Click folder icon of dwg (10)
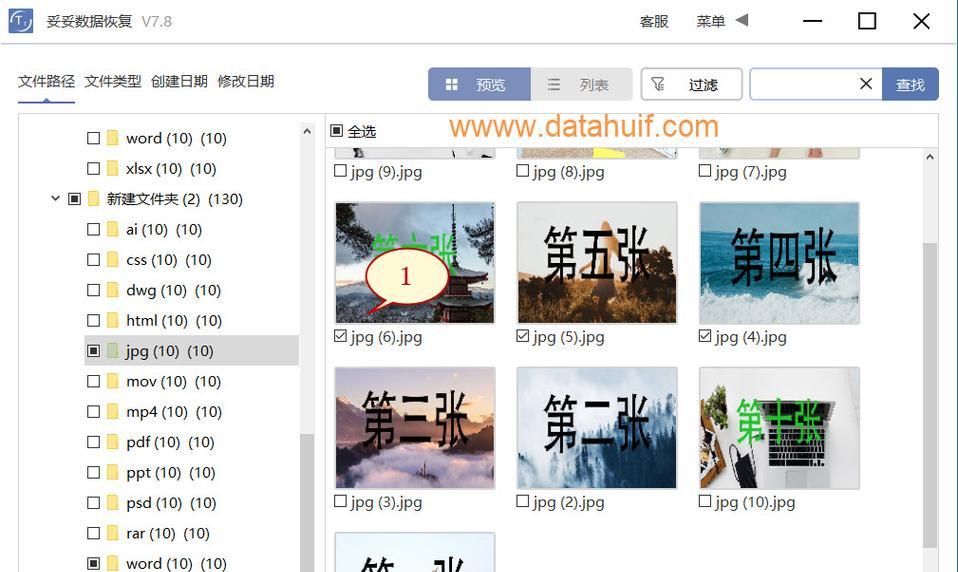This screenshot has width=958, height=572. (112, 290)
